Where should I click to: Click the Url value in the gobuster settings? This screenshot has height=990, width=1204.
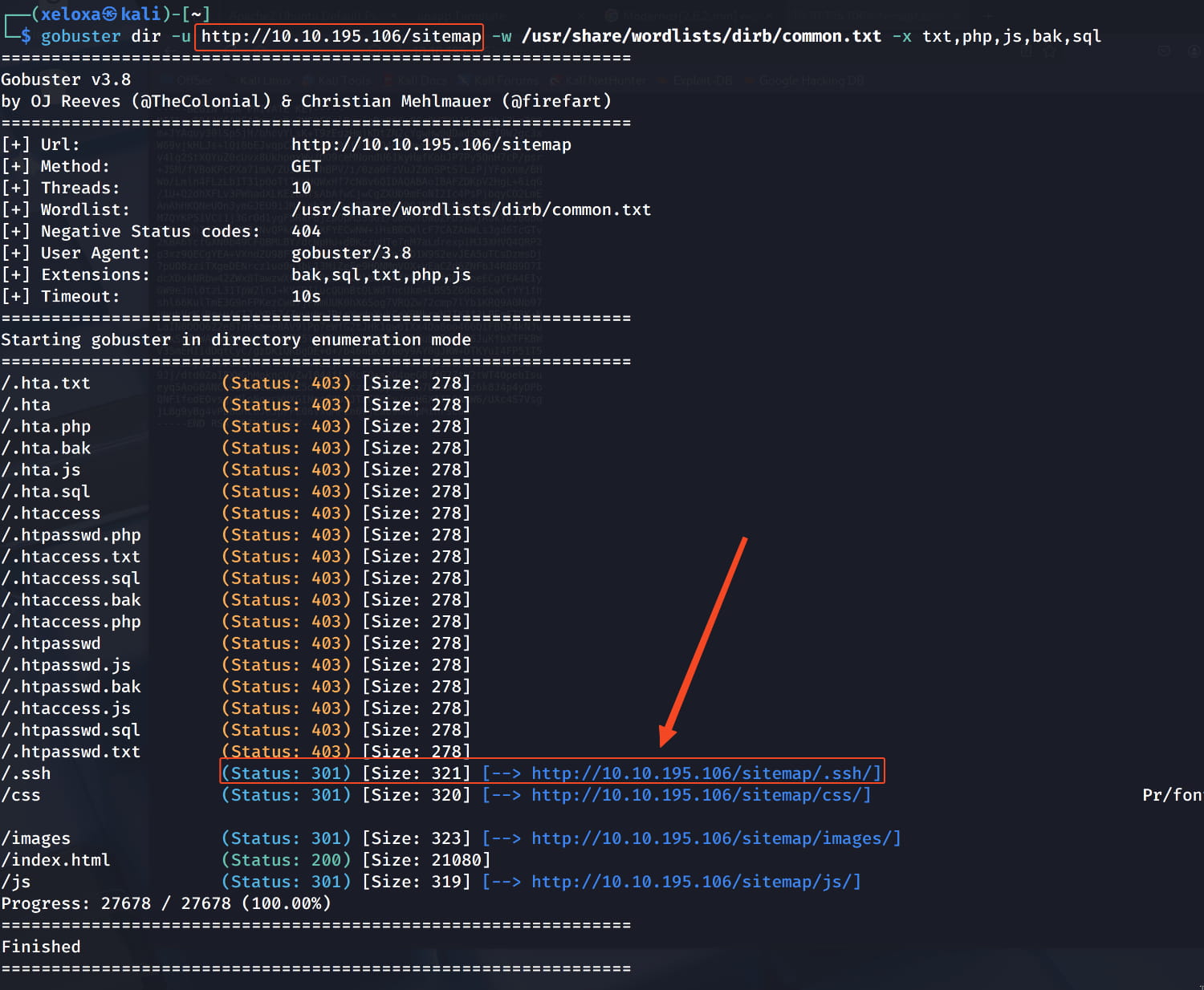pyautogui.click(x=431, y=144)
